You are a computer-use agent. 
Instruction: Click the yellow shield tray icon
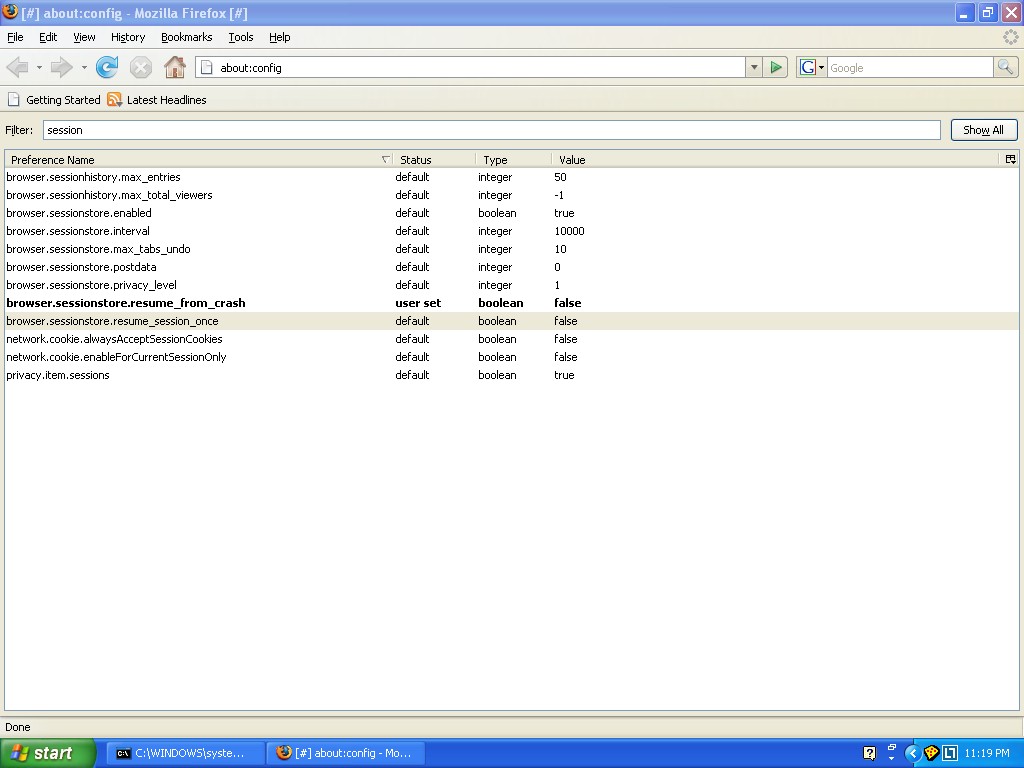point(931,753)
